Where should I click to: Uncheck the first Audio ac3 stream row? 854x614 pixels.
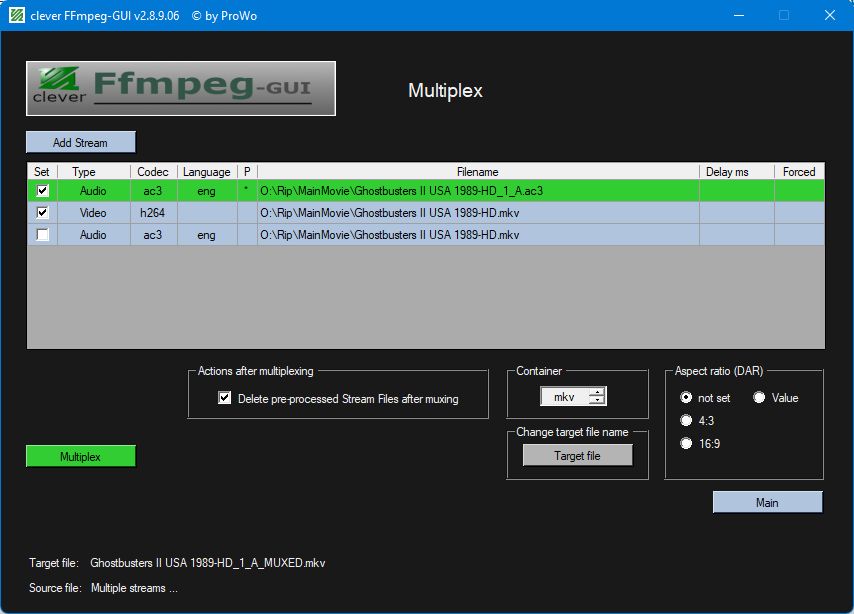pyautogui.click(x=42, y=191)
